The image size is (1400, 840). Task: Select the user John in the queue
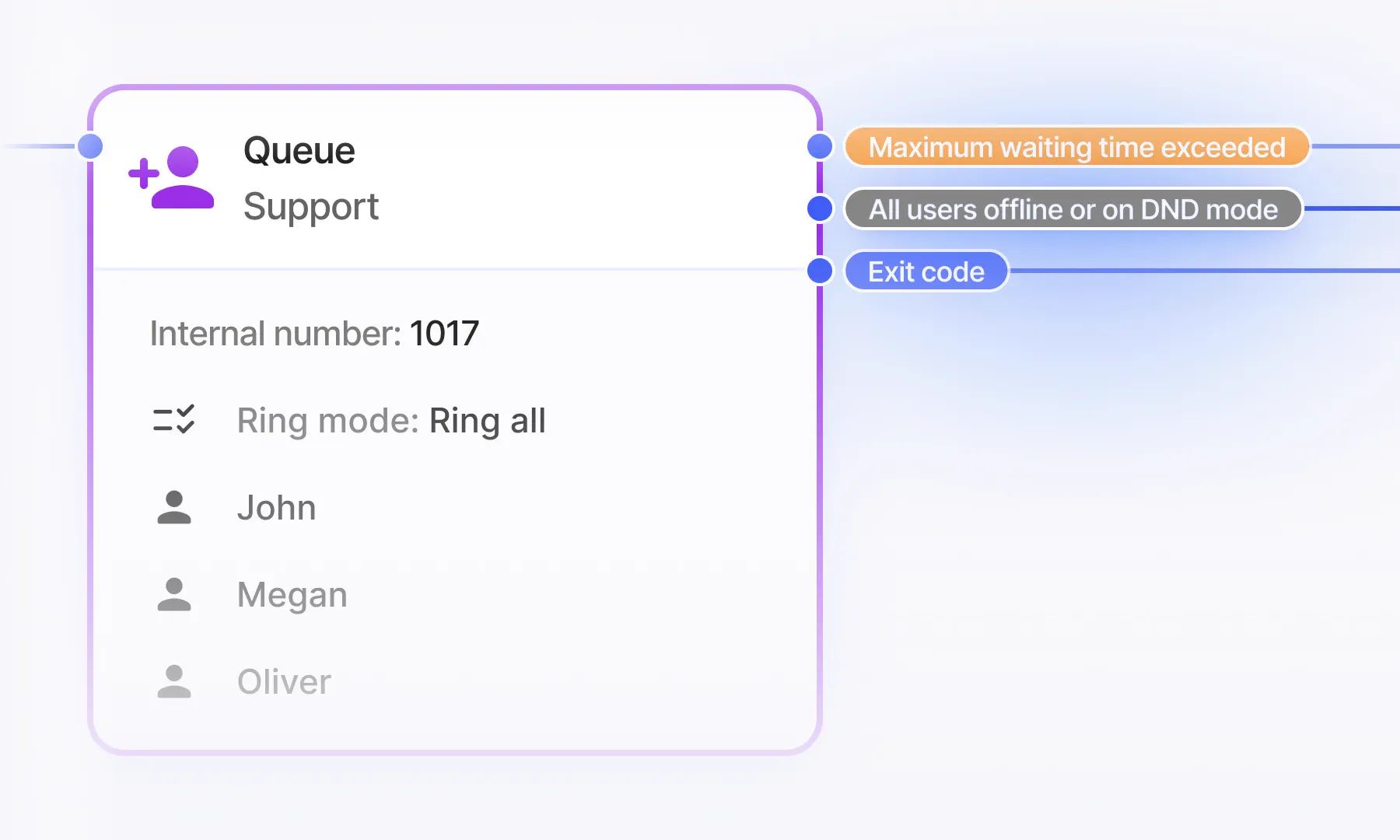coord(276,508)
